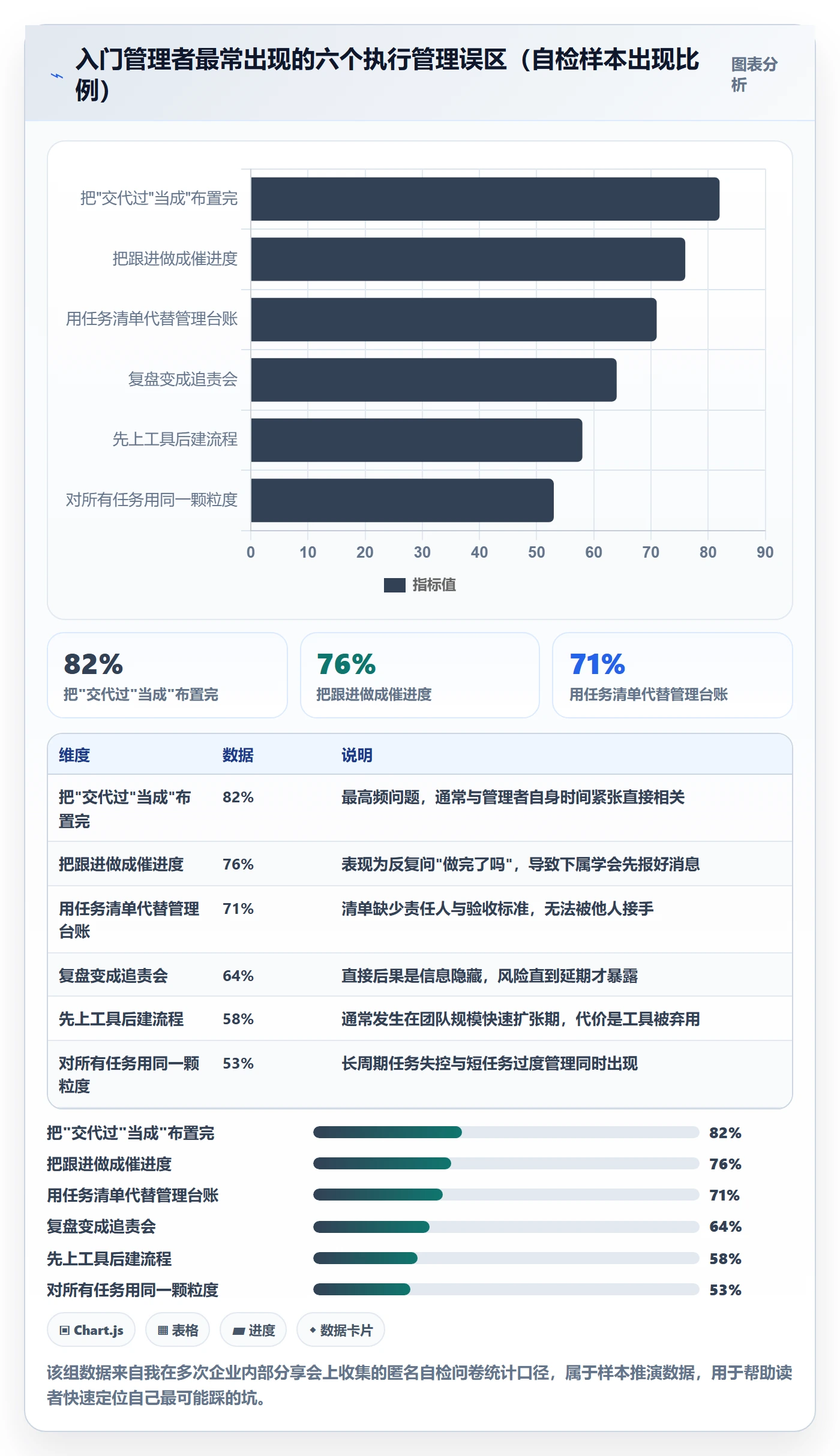Click the 说明 table column header

click(x=357, y=755)
